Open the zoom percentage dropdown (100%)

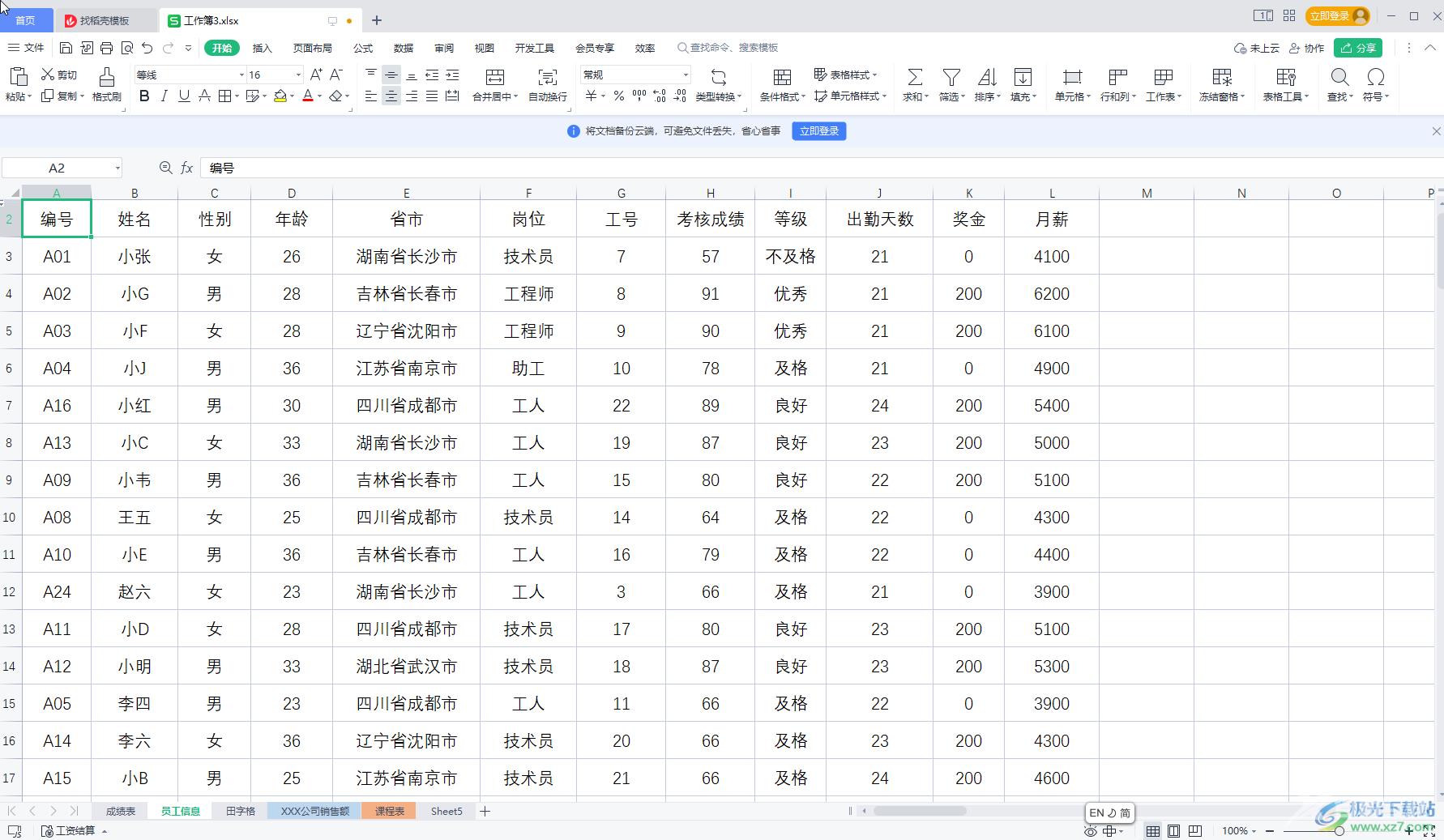1239,831
